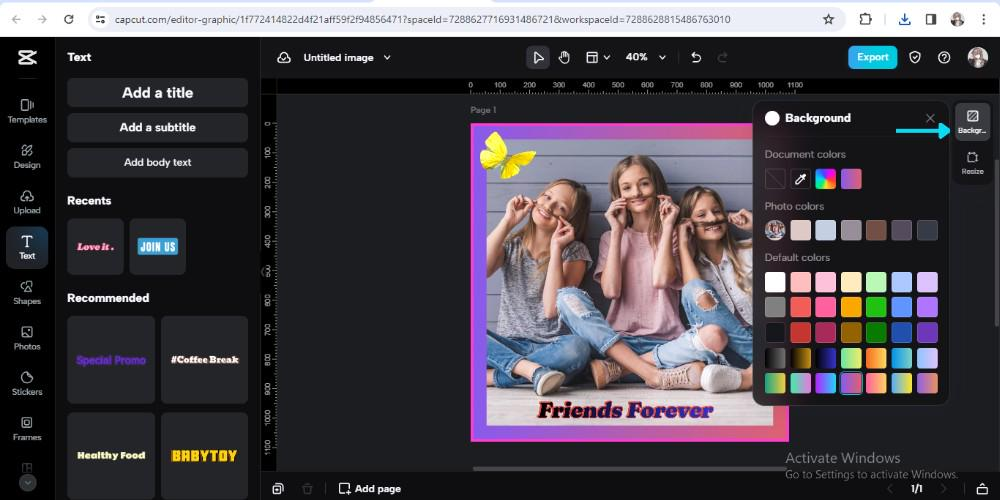Toggle the browser side panel icon

(930, 19)
